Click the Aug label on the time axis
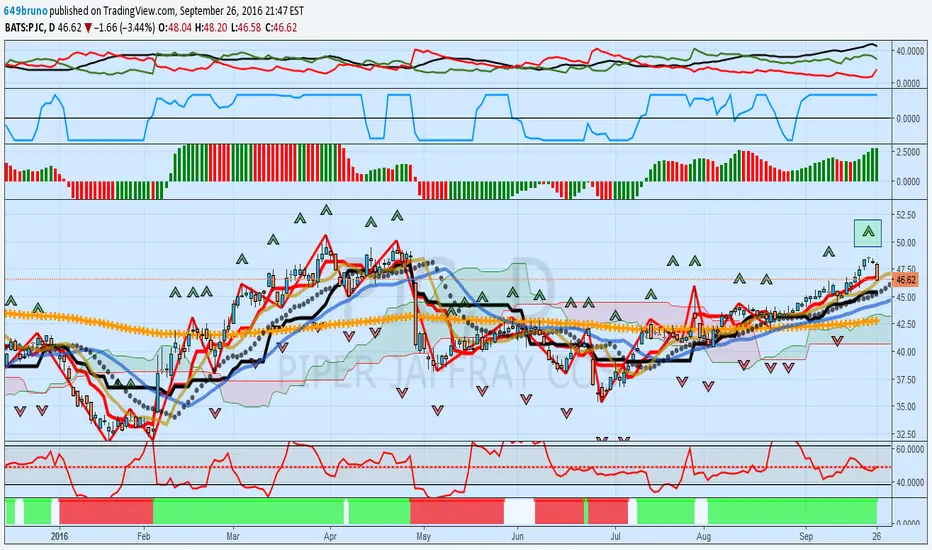932x550 pixels. pyautogui.click(x=704, y=536)
